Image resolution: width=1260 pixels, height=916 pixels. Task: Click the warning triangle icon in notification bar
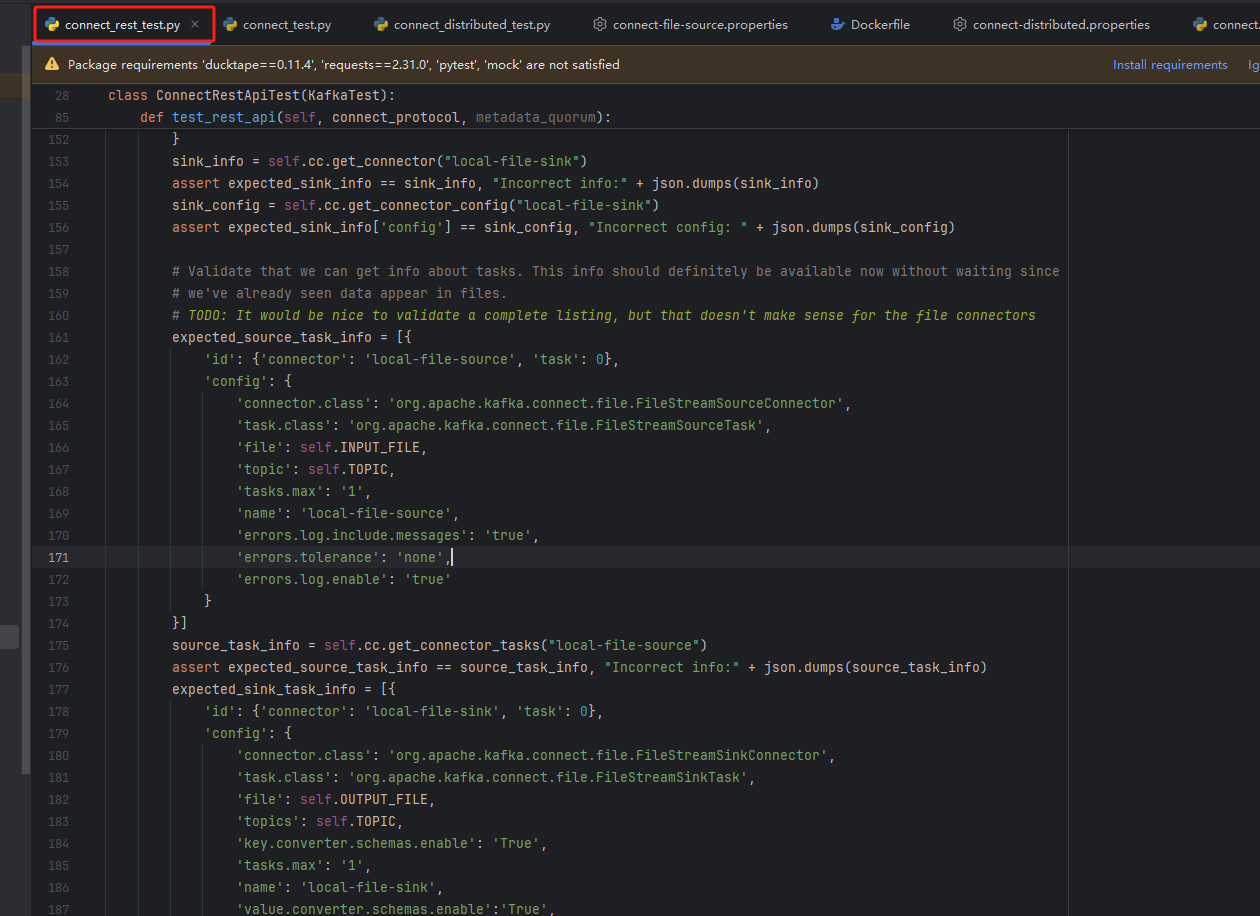[52, 65]
